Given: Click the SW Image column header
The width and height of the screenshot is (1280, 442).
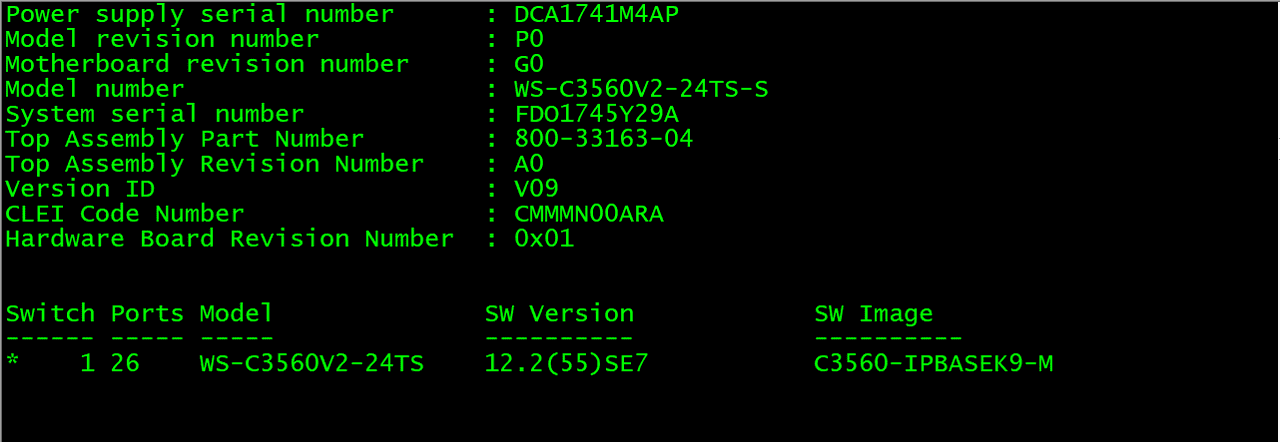Looking at the screenshot, I should [x=873, y=314].
